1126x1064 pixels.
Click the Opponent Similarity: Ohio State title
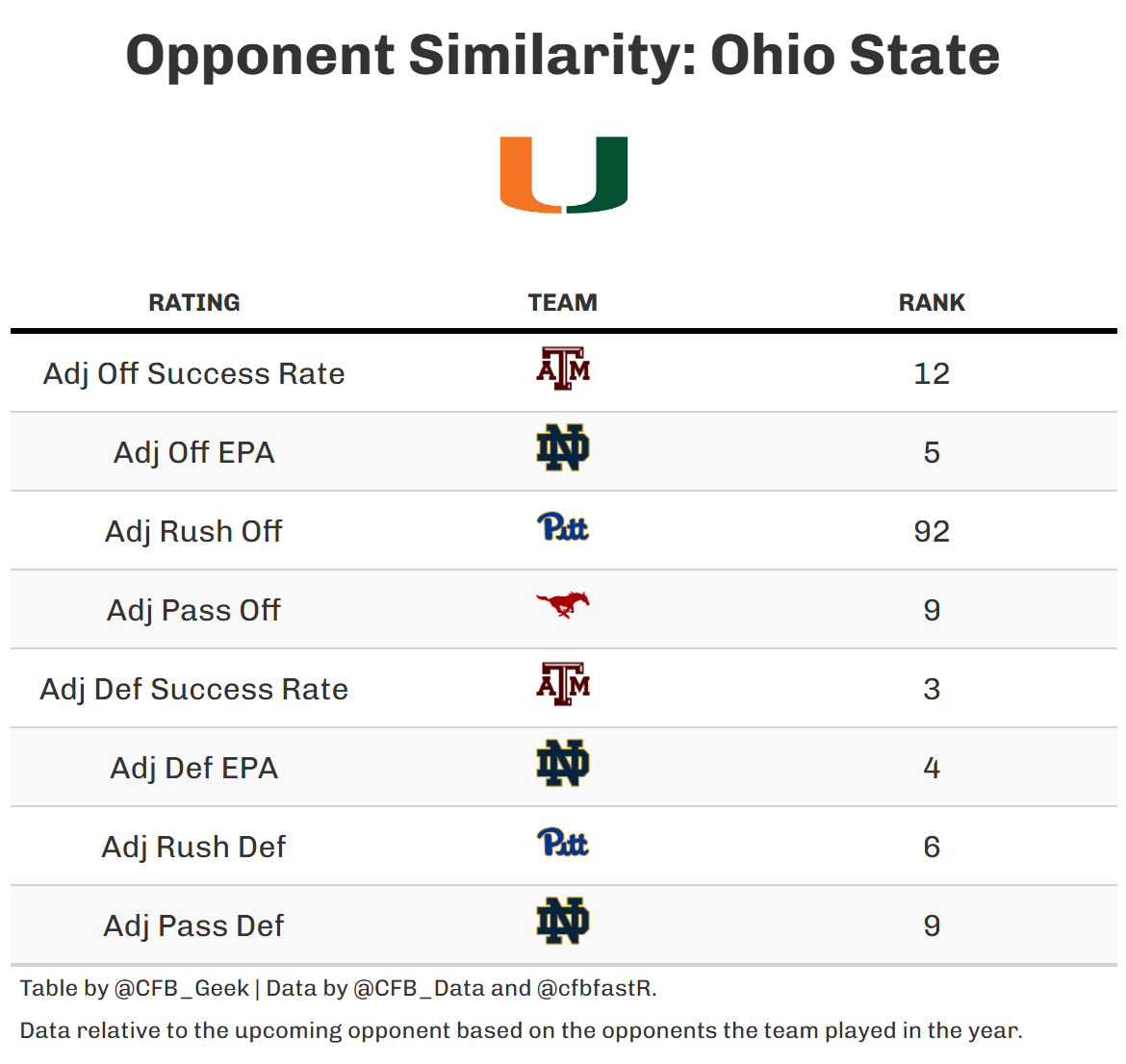coord(563,55)
